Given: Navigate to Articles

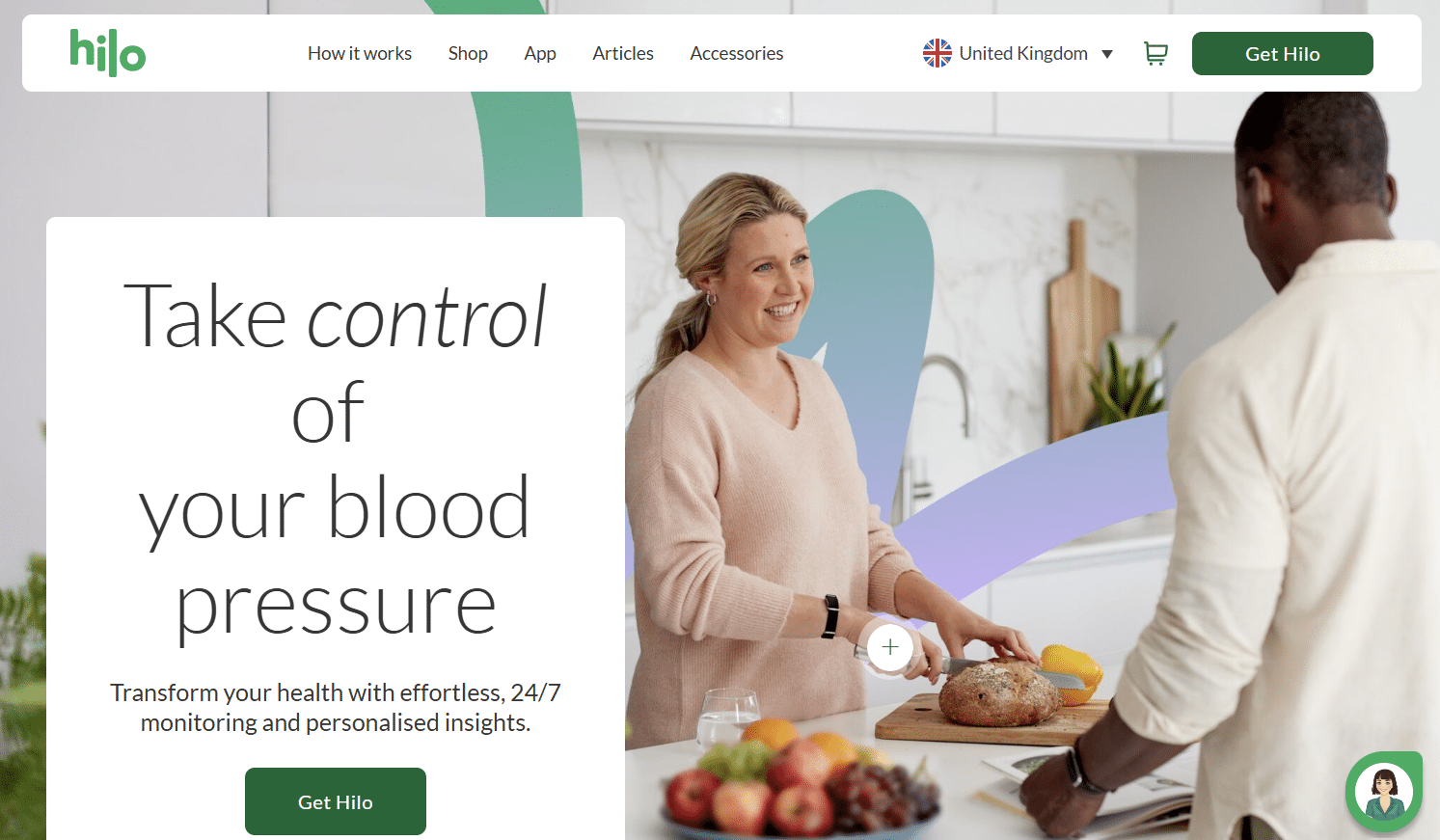Looking at the screenshot, I should pos(623,53).
